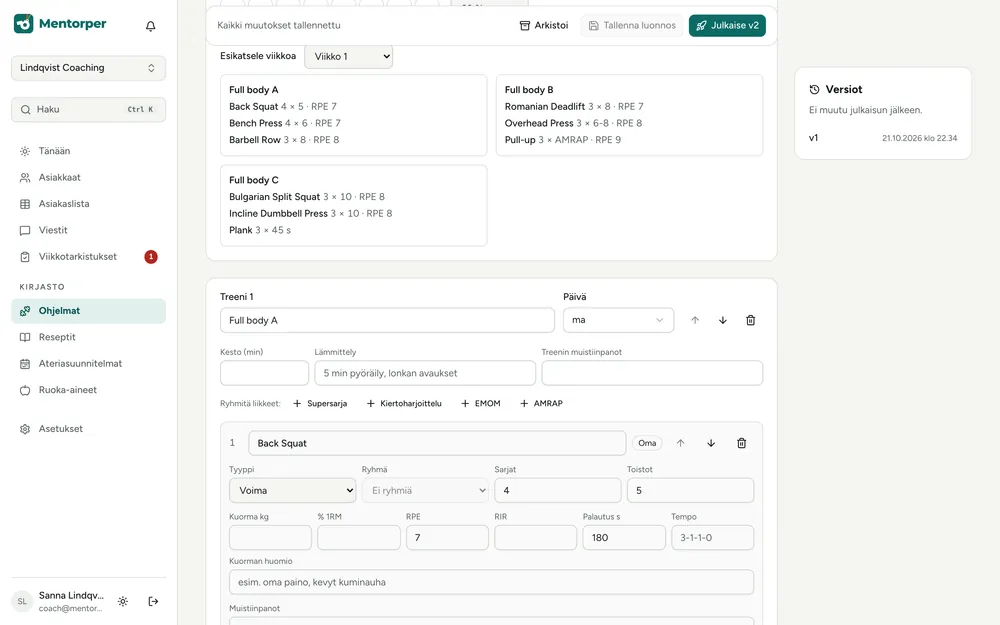
Task: Click Tallenna luonnos save button
Action: tap(632, 26)
